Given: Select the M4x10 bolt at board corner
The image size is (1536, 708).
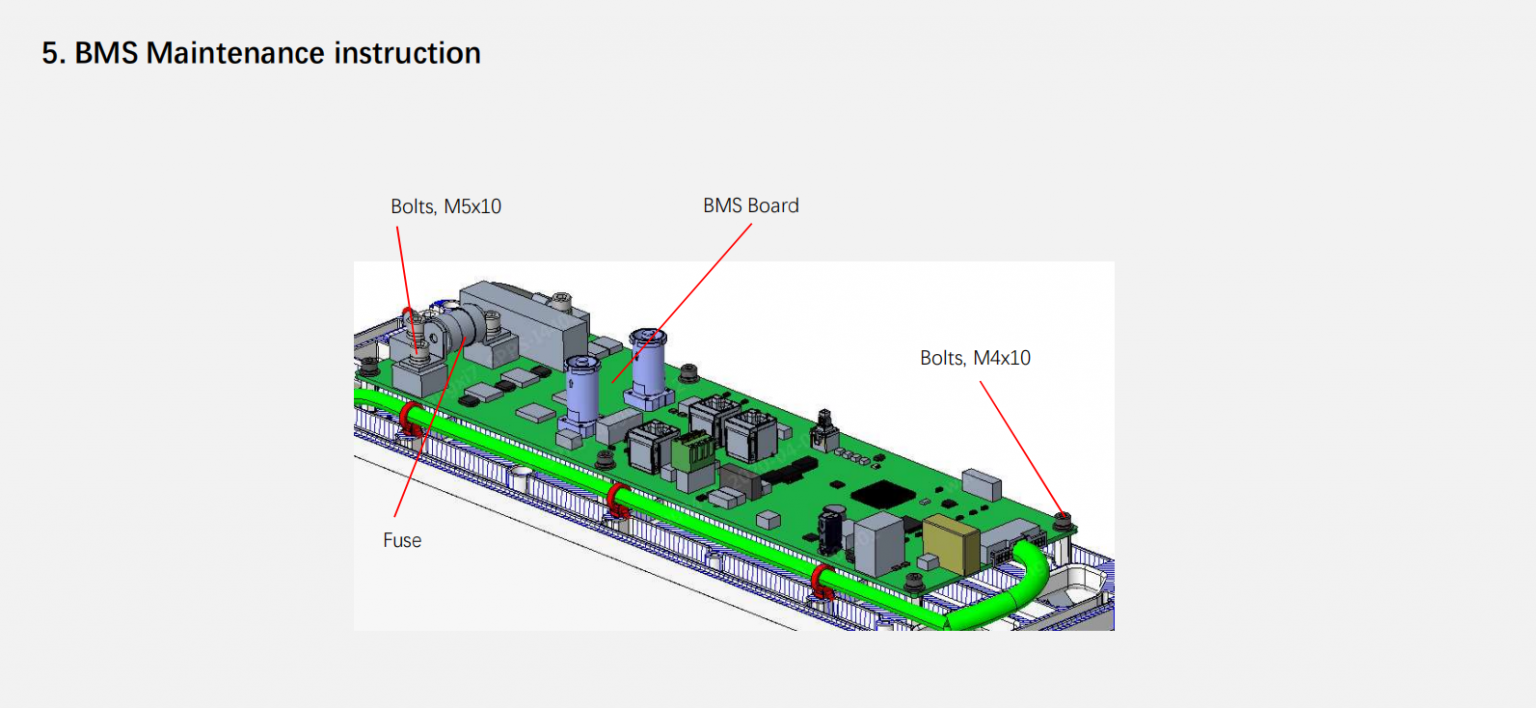Looking at the screenshot, I should tap(1064, 518).
